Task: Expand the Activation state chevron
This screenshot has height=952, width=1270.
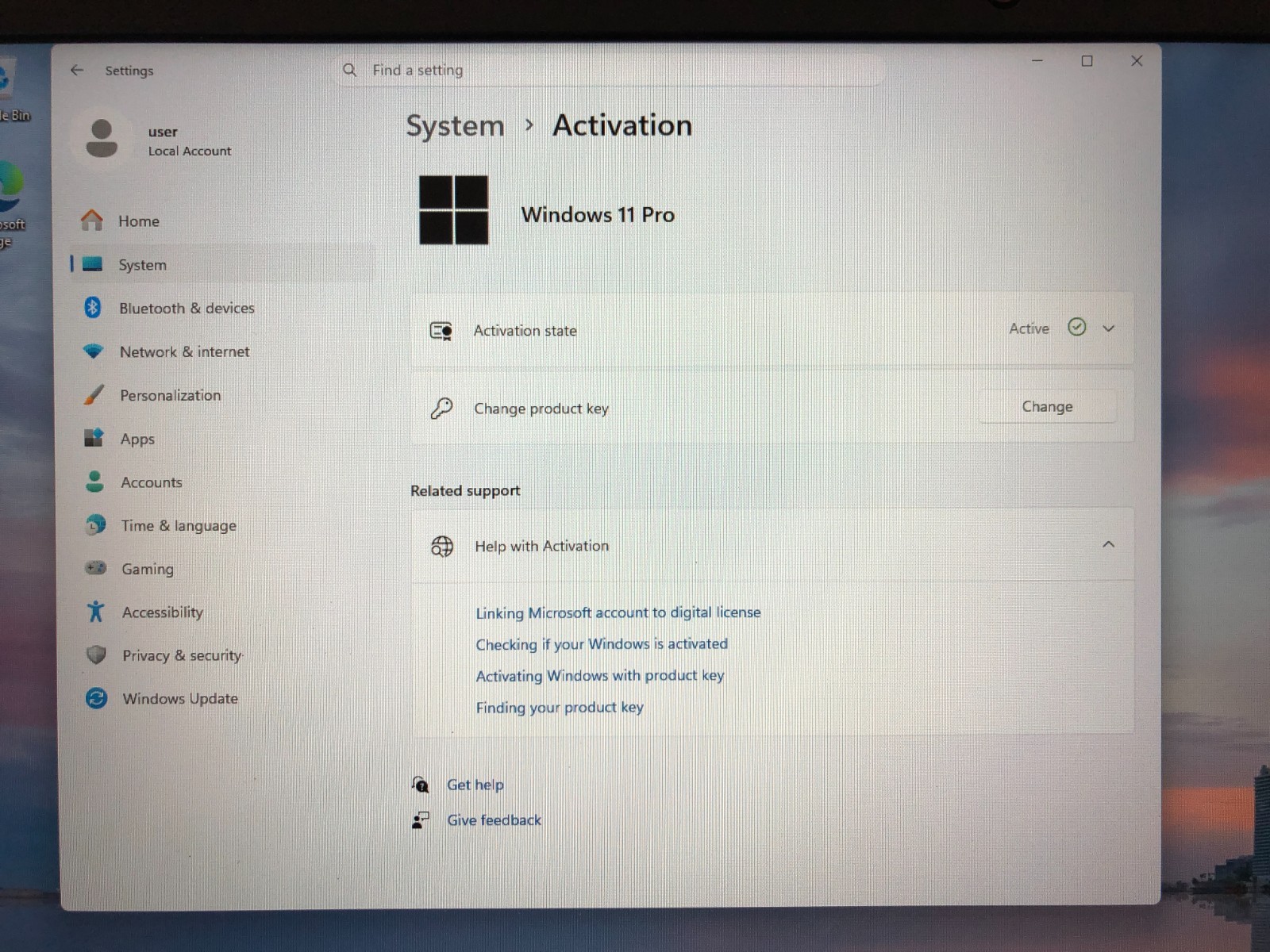Action: [1109, 328]
